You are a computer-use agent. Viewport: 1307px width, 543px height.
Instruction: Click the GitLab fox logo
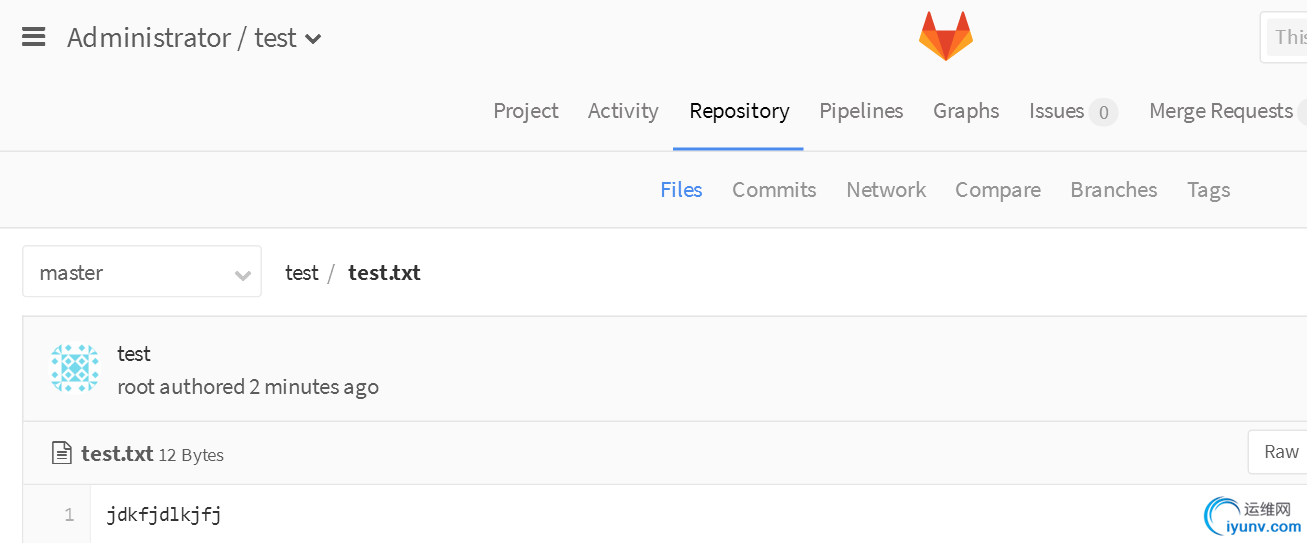[x=945, y=36]
